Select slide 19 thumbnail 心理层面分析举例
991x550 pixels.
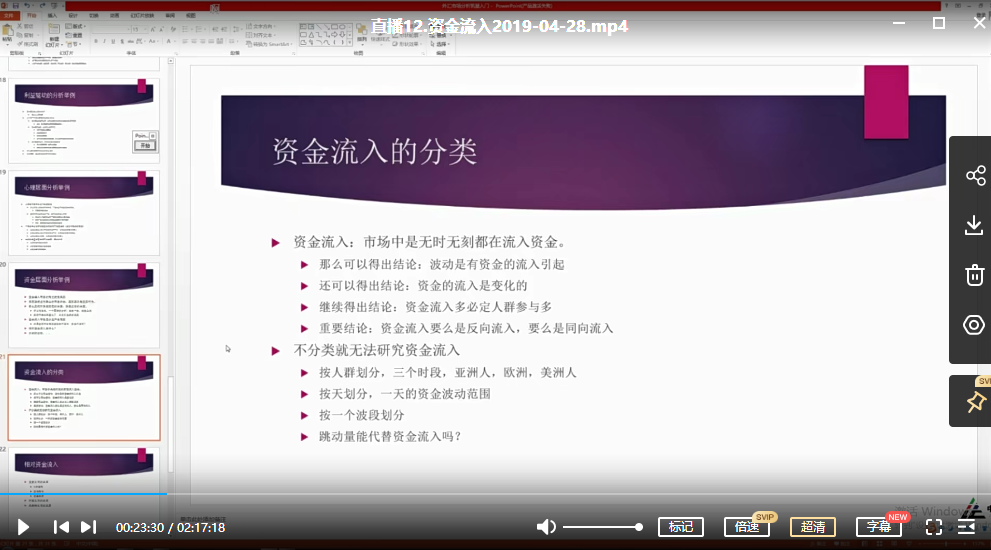point(84,212)
